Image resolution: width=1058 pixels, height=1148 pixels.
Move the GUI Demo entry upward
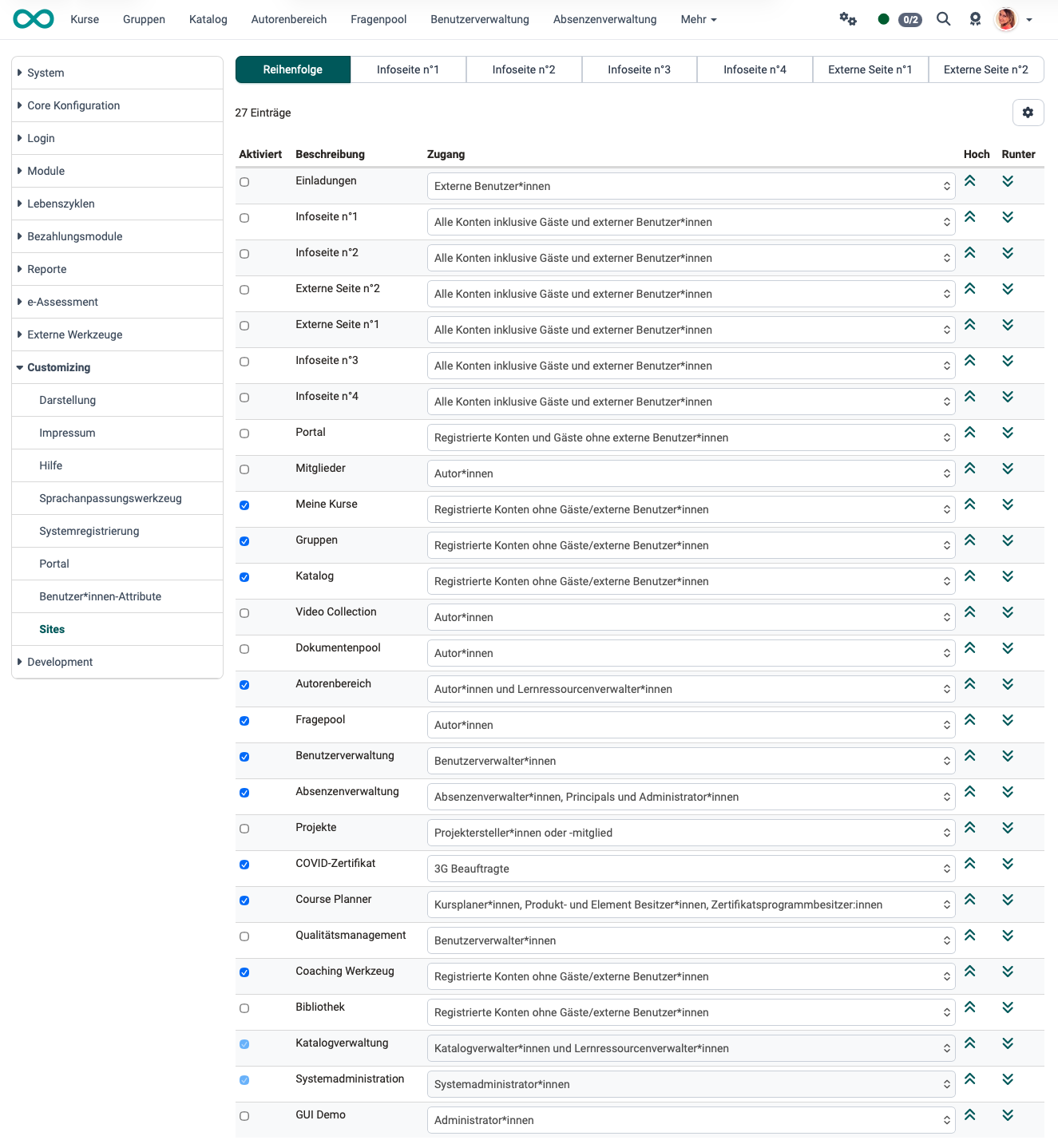click(970, 1114)
